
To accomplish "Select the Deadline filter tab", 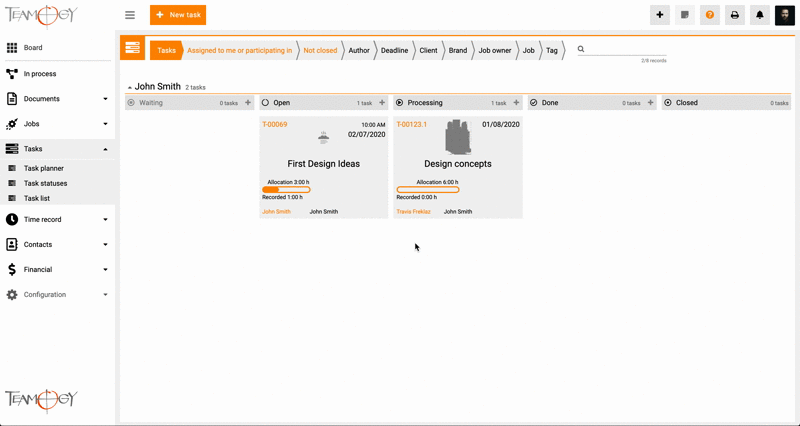I will (394, 50).
